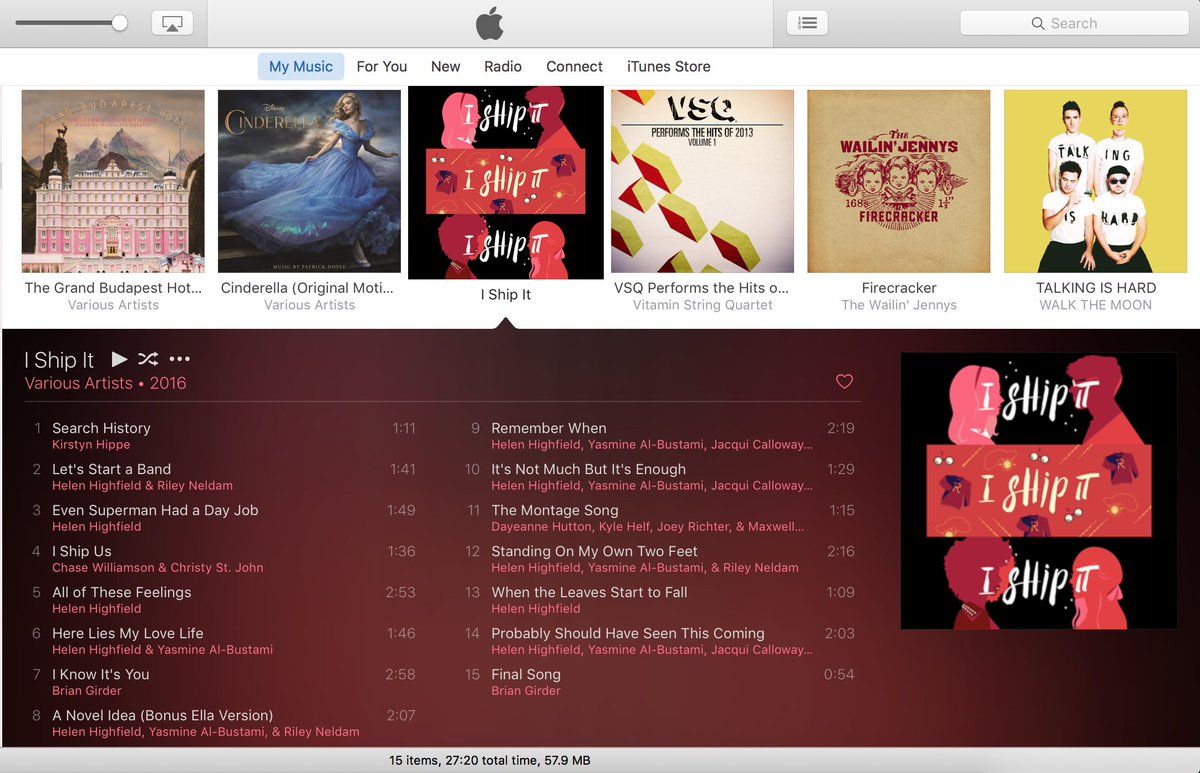
Task: Click the I Ship It cover in the album row
Action: point(506,183)
